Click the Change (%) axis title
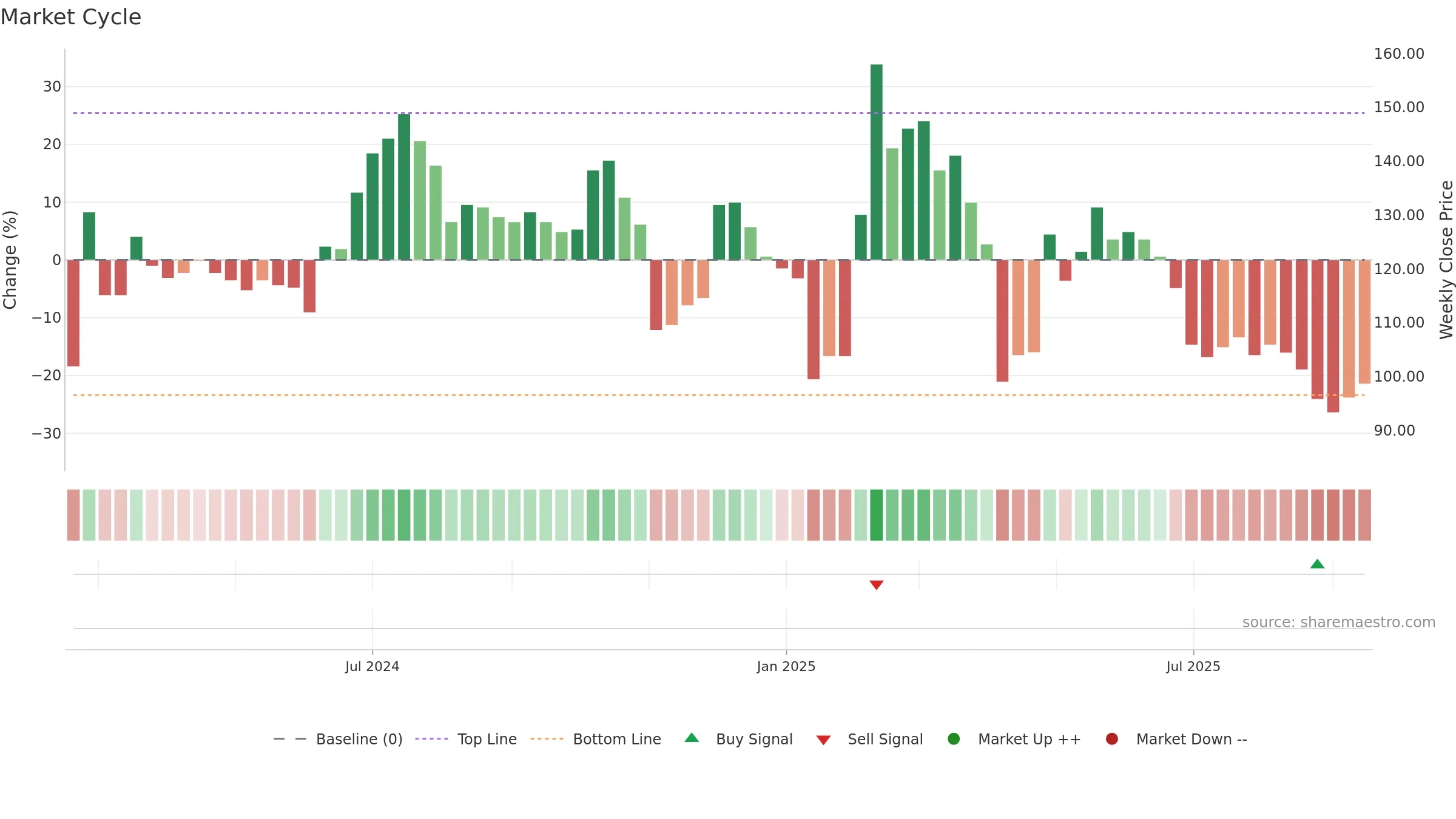This screenshot has width=1456, height=819. [x=10, y=260]
